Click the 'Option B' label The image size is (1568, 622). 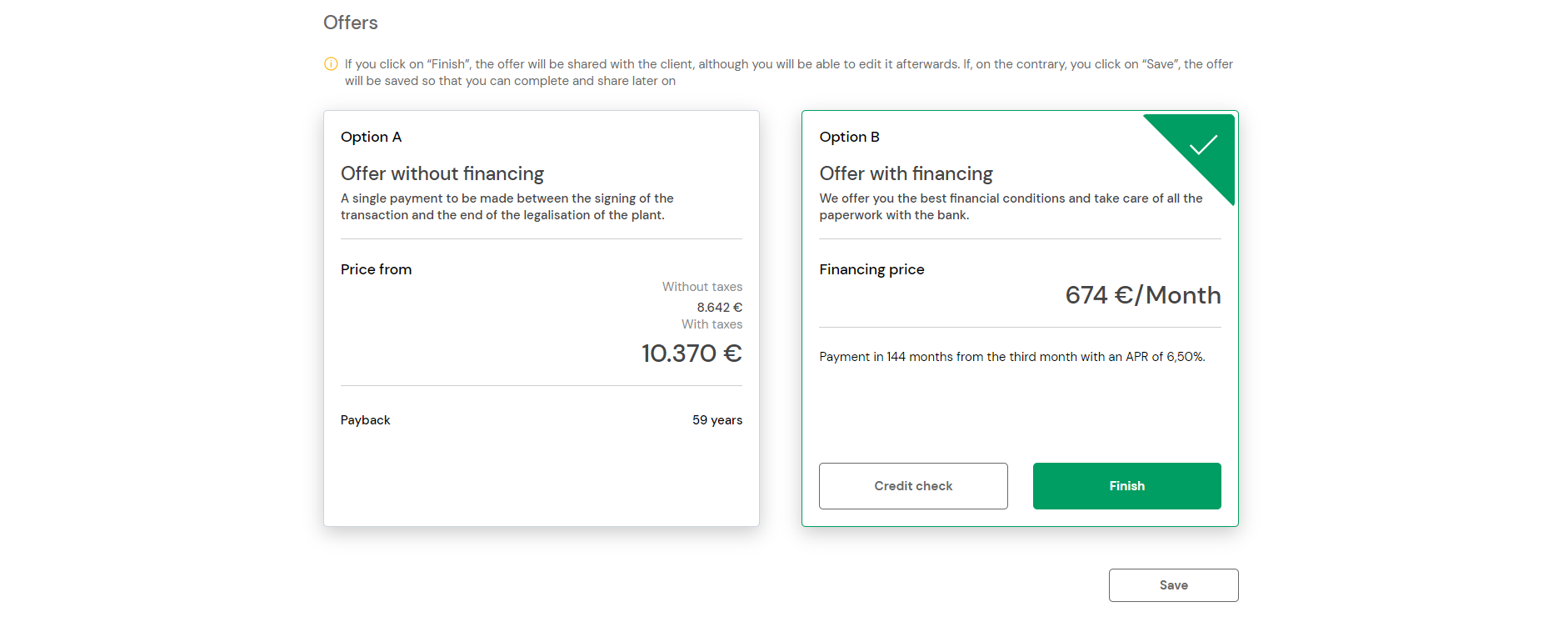[x=849, y=137]
